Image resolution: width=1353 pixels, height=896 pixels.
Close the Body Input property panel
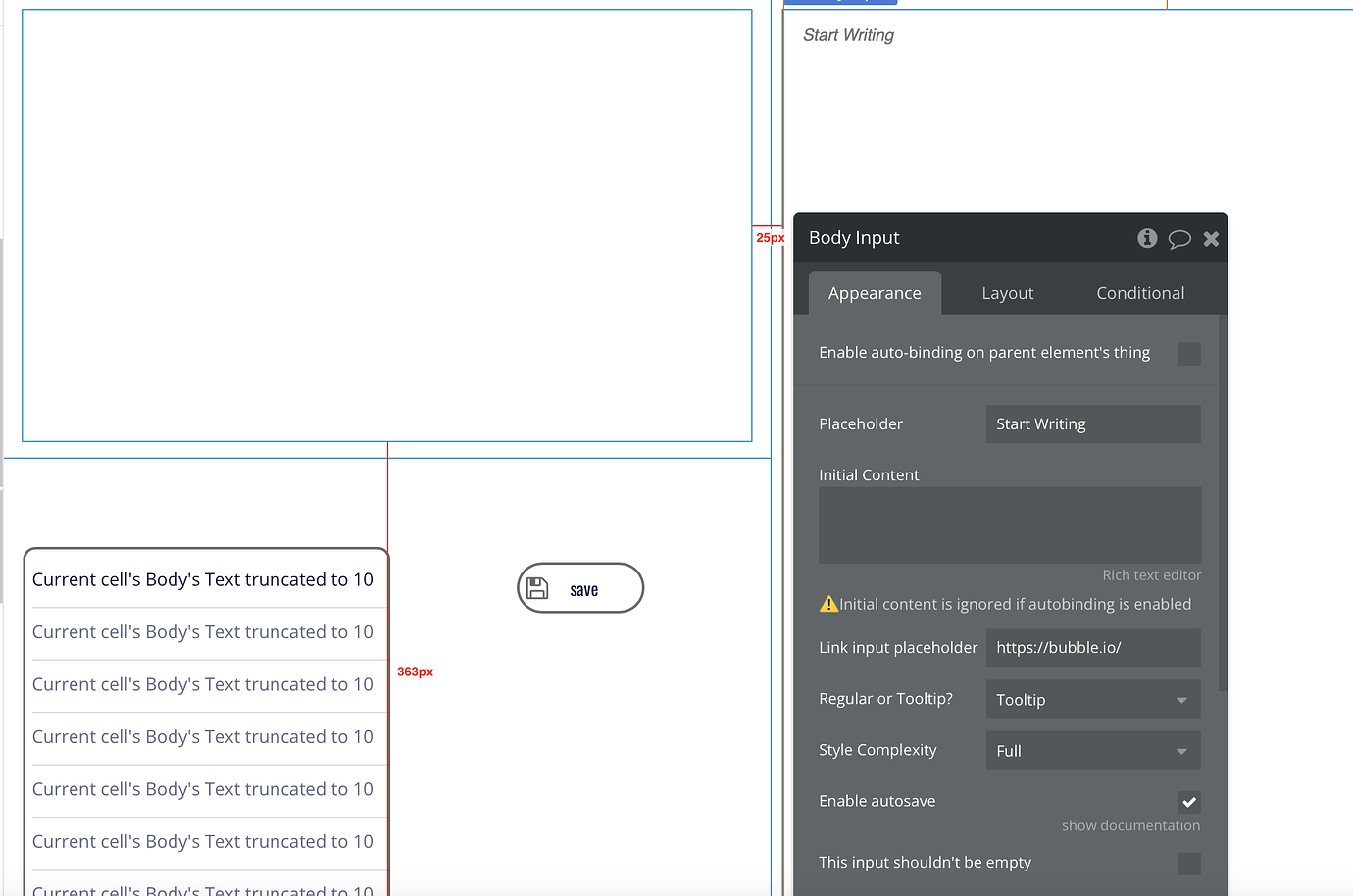[x=1211, y=237]
